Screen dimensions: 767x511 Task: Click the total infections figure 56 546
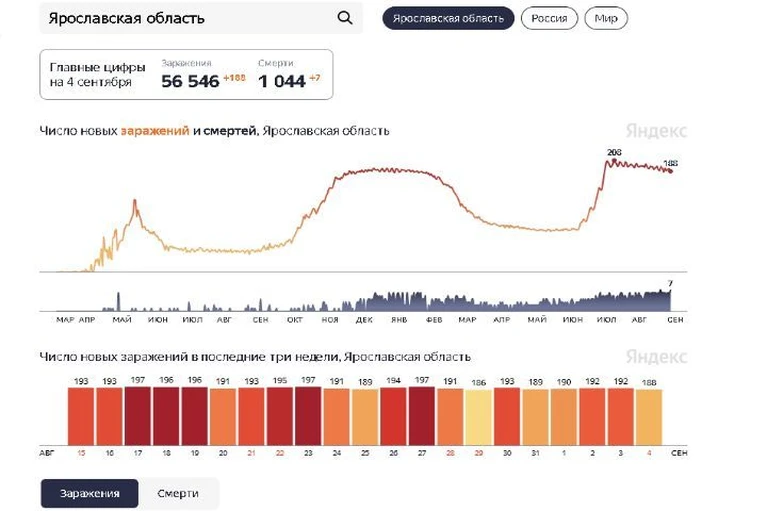190,81
